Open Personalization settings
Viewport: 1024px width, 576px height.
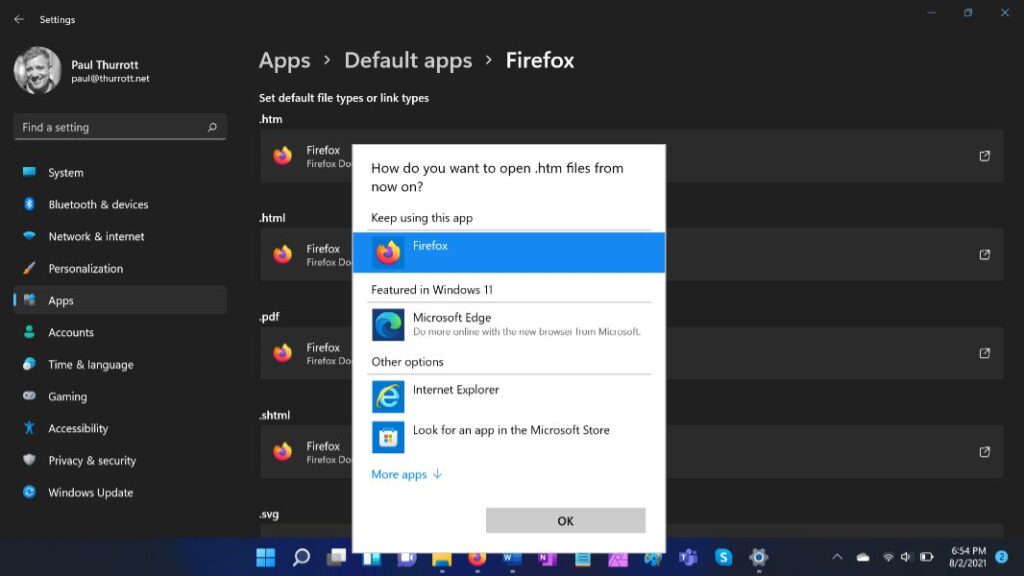pos(85,268)
